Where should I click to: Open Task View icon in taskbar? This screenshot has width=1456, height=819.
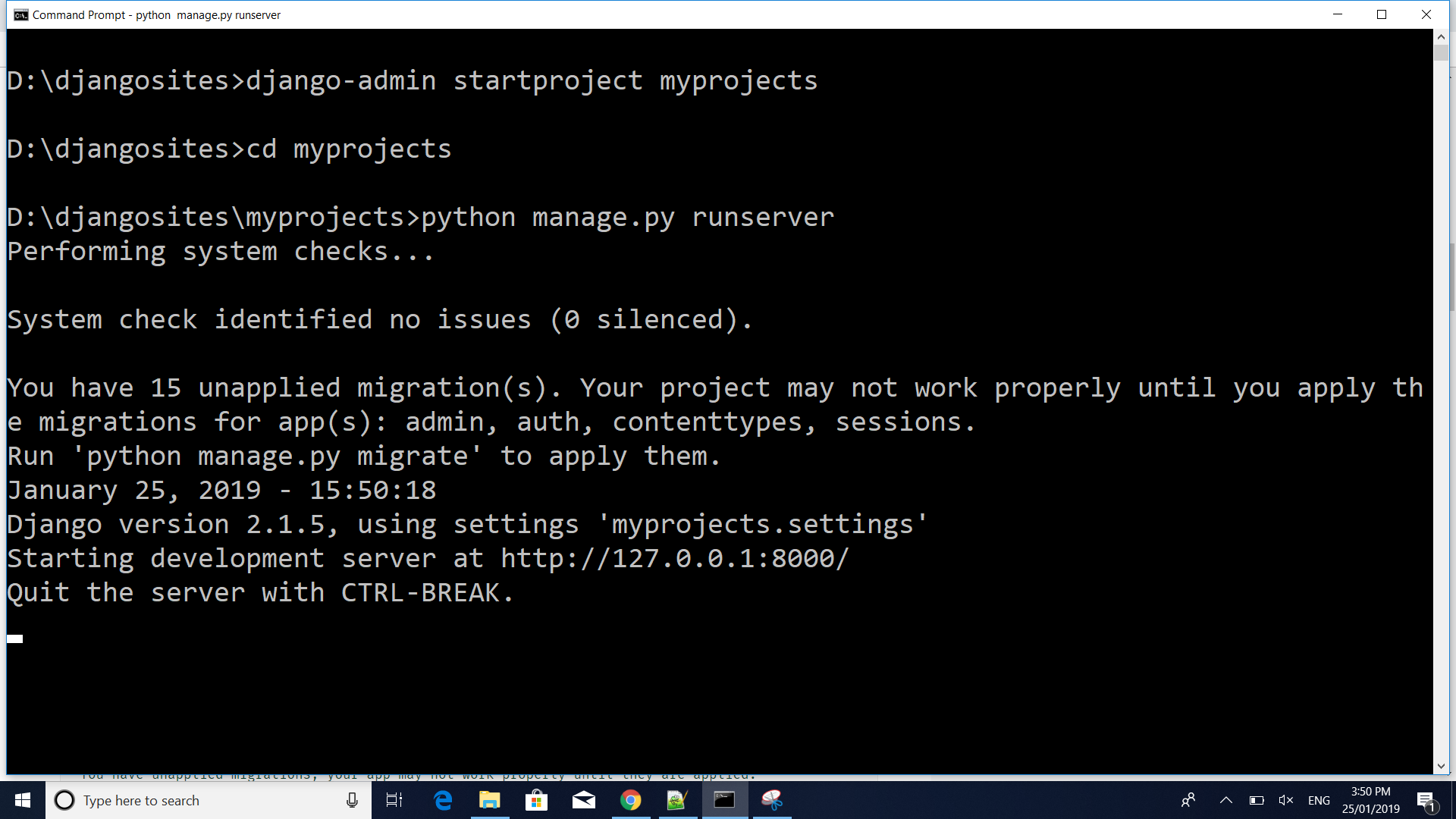[x=394, y=800]
